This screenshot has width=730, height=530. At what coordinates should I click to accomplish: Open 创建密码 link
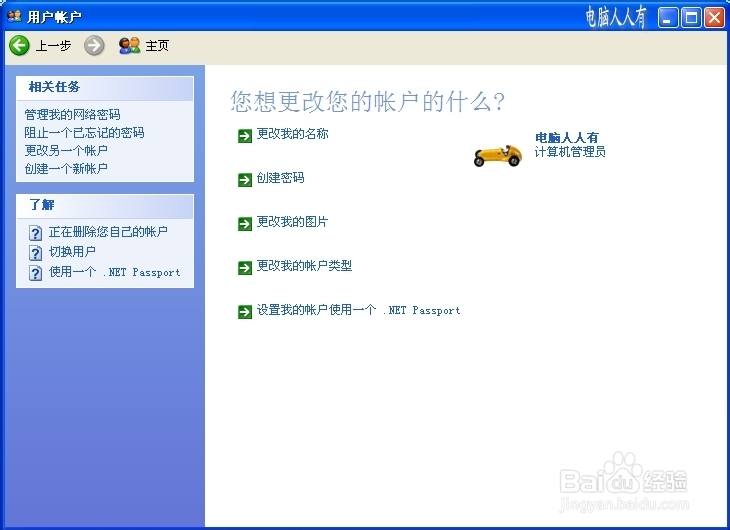(280, 178)
